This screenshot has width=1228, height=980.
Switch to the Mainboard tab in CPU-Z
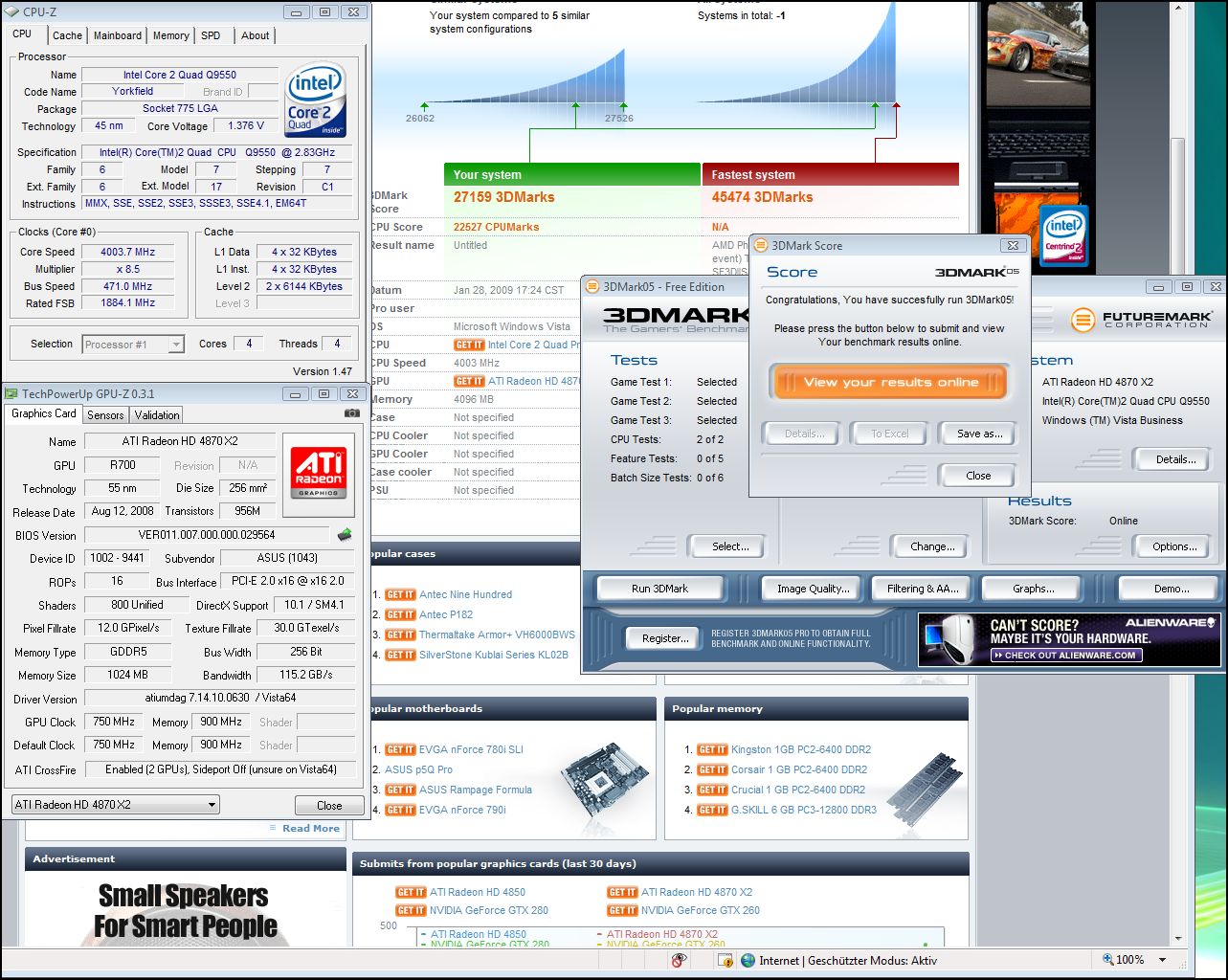point(118,35)
